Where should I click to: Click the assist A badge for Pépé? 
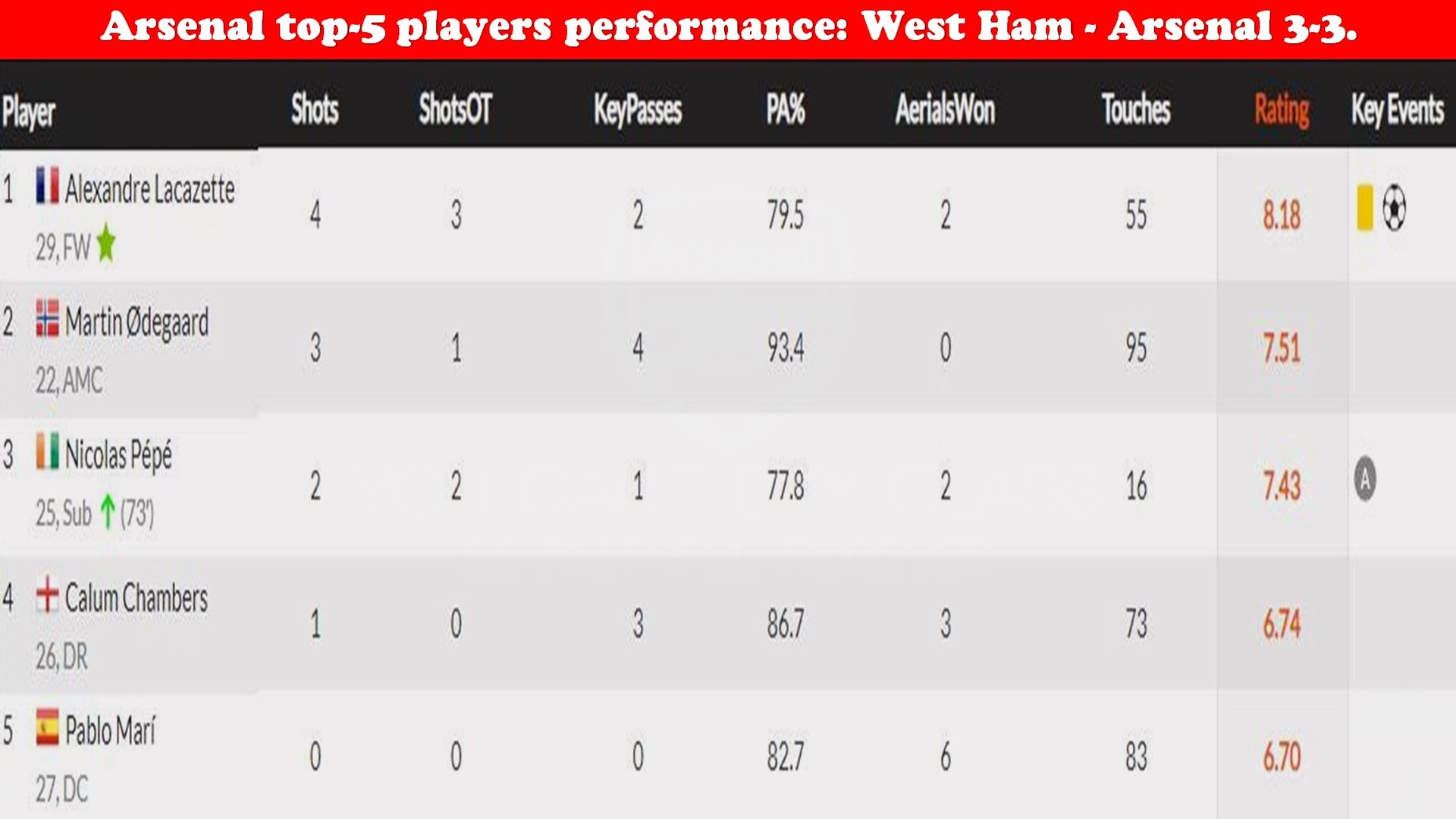1365,479
